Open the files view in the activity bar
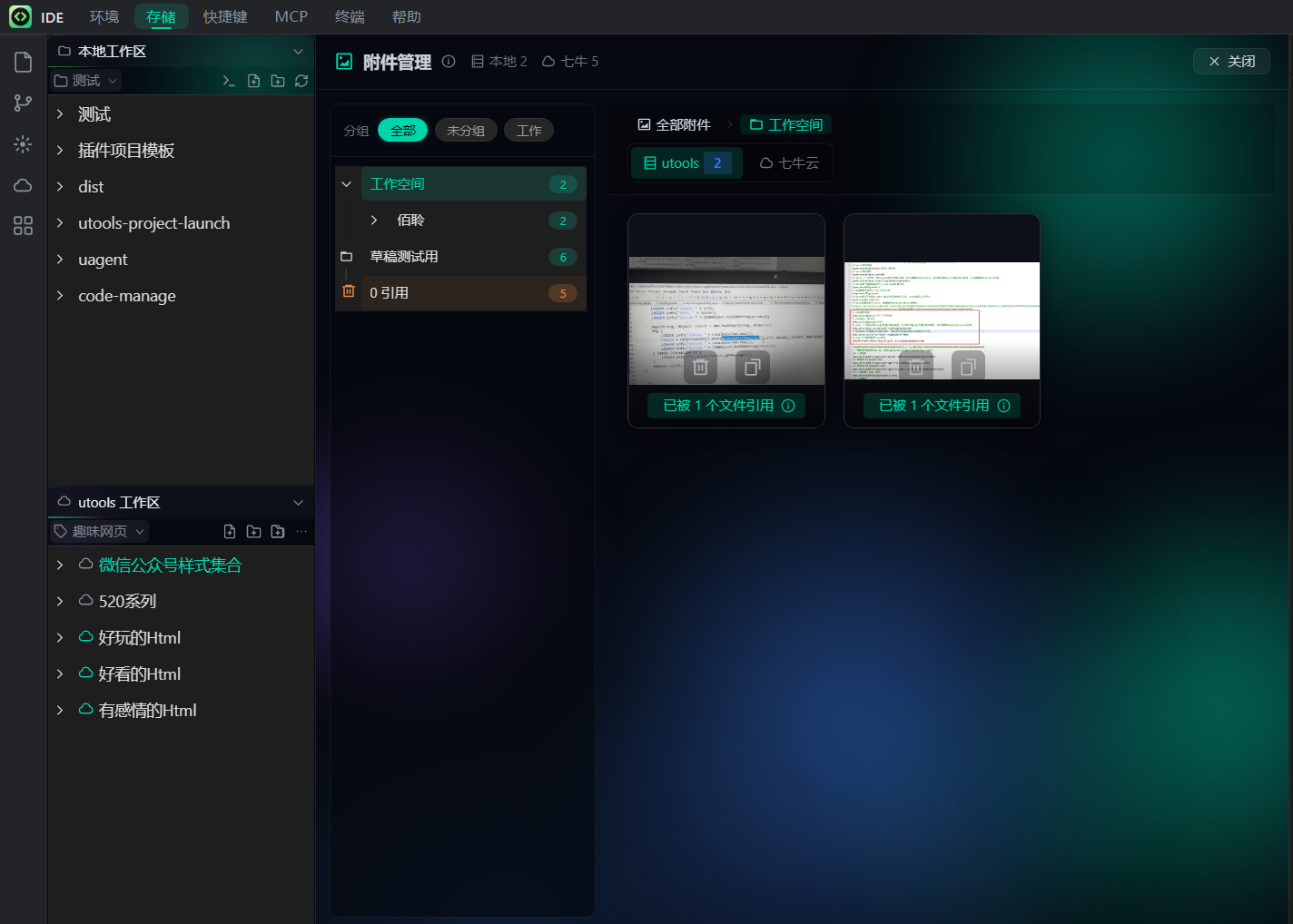This screenshot has width=1293, height=924. tap(24, 62)
